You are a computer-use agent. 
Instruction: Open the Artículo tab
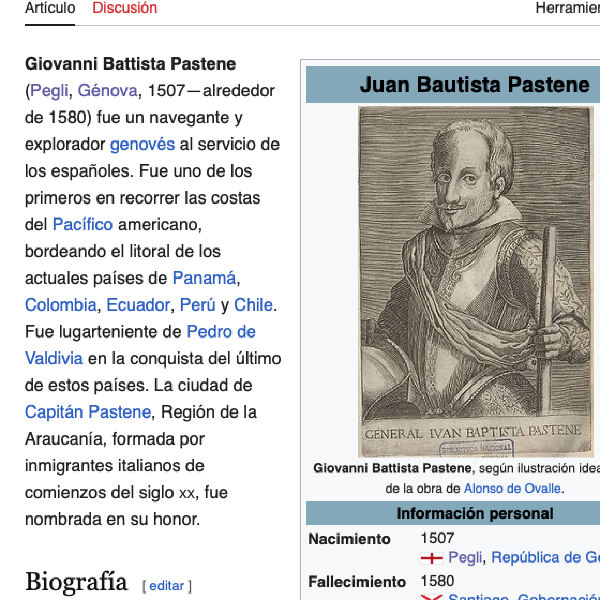pos(50,8)
